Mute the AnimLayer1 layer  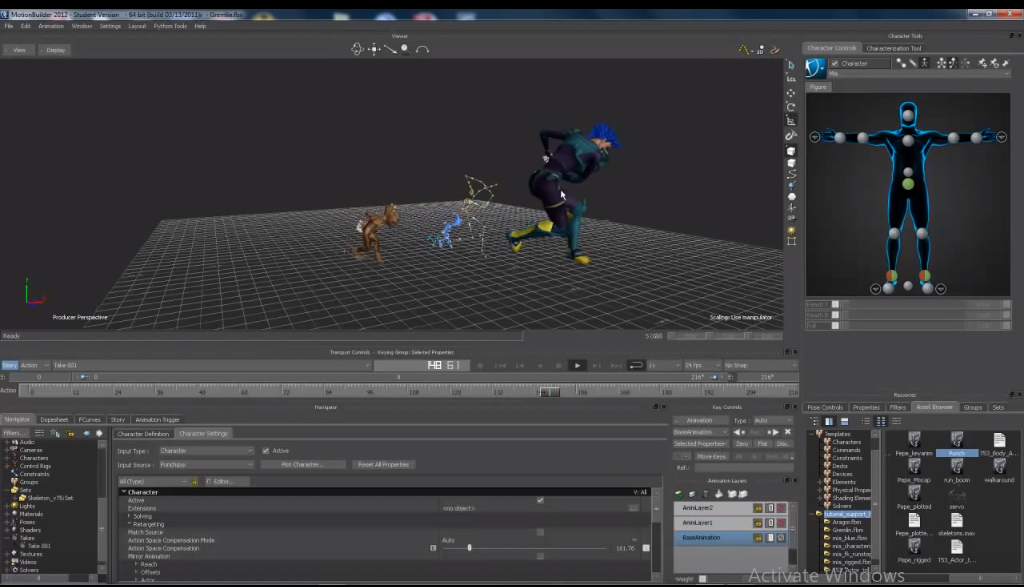(781, 523)
